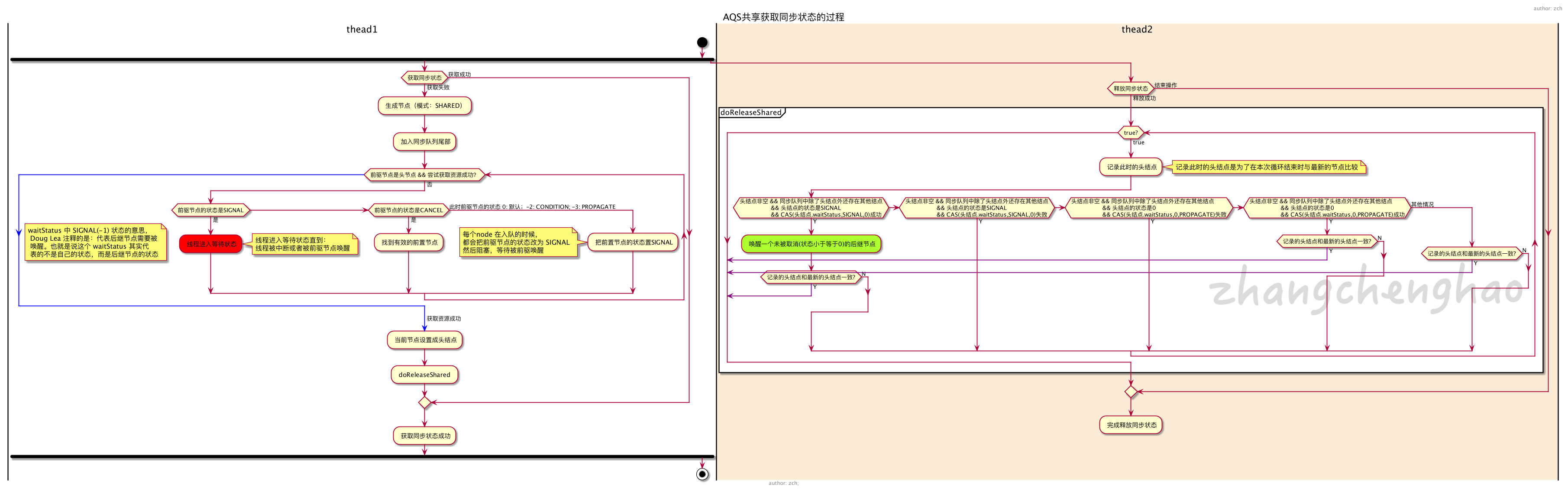Click the '结束操作' branch label
The width and height of the screenshot is (1568, 491).
tap(1165, 86)
